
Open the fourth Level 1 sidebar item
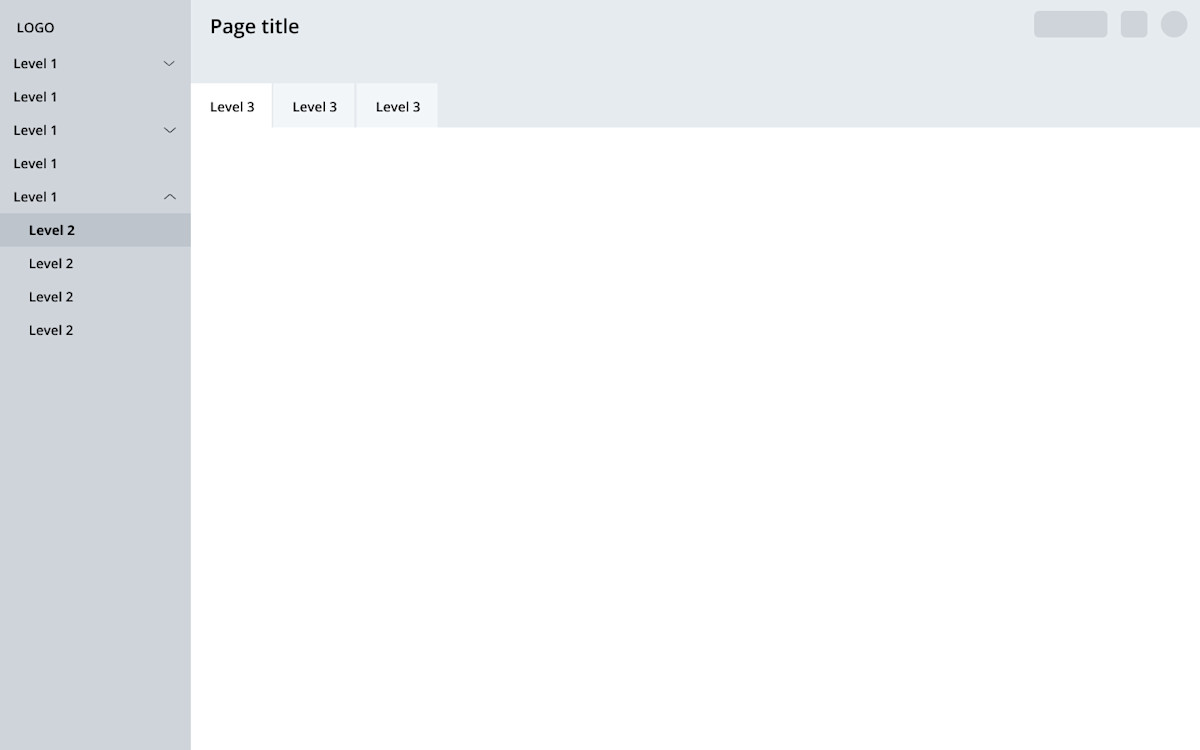coord(35,164)
